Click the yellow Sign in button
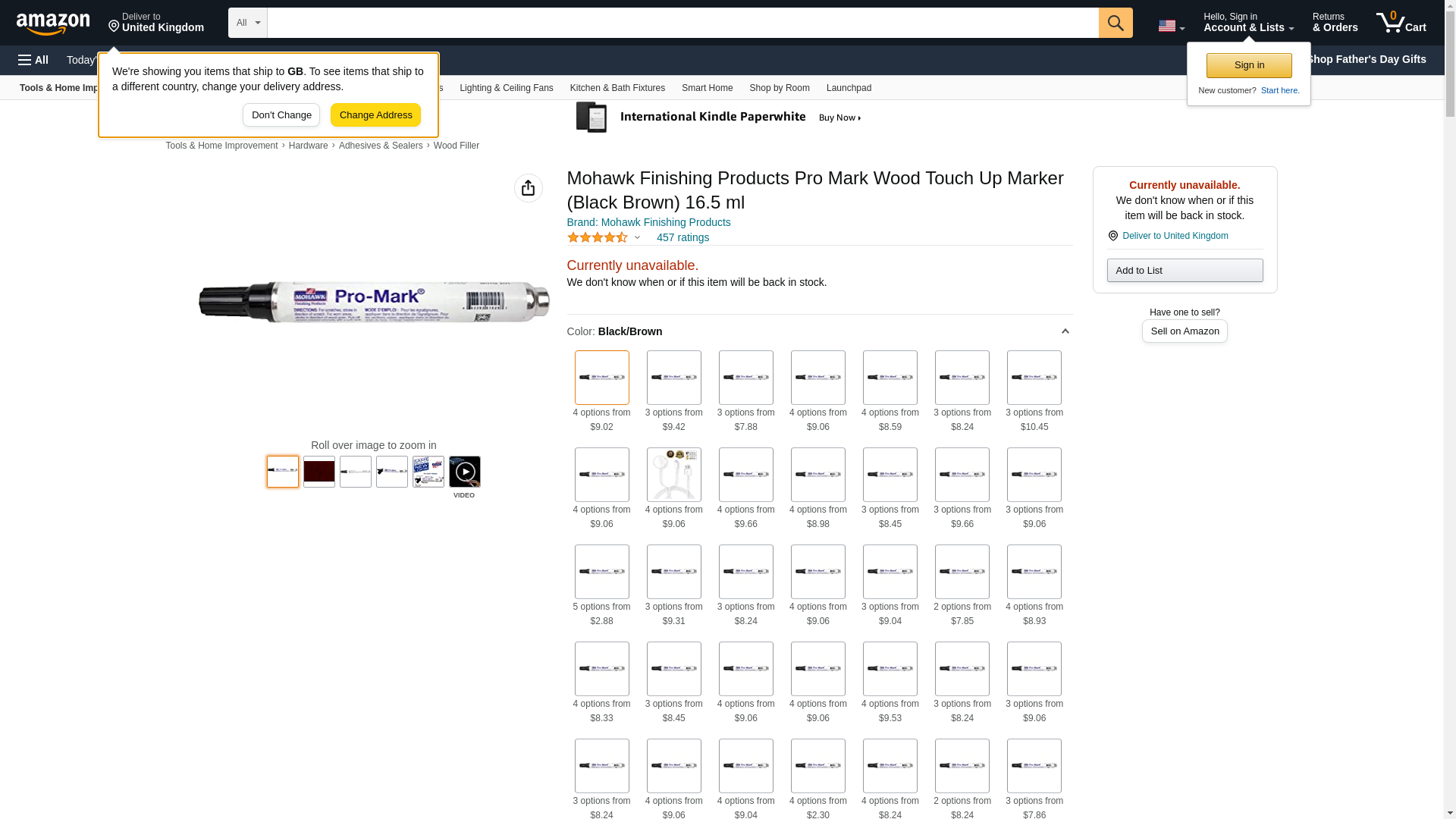This screenshot has height=819, width=1456. [1248, 65]
